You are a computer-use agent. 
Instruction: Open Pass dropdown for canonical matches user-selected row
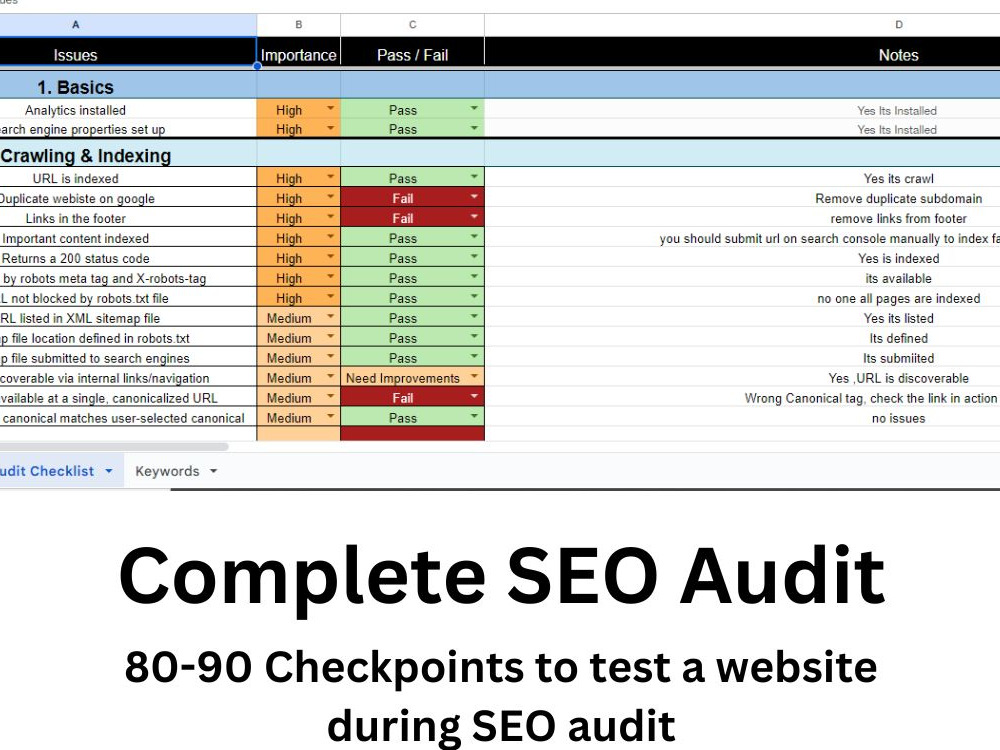474,416
